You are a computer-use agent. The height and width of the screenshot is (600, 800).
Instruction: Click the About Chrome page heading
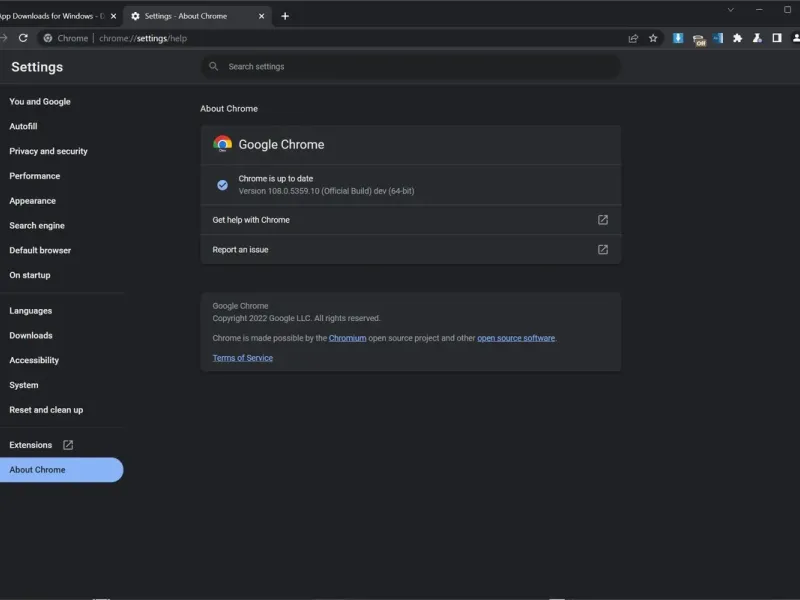(229, 109)
